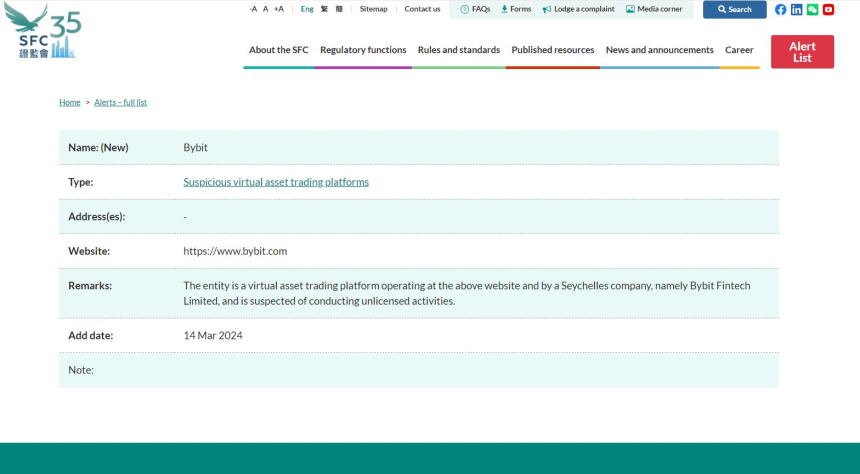Open the SFC WeChat icon

812,9
